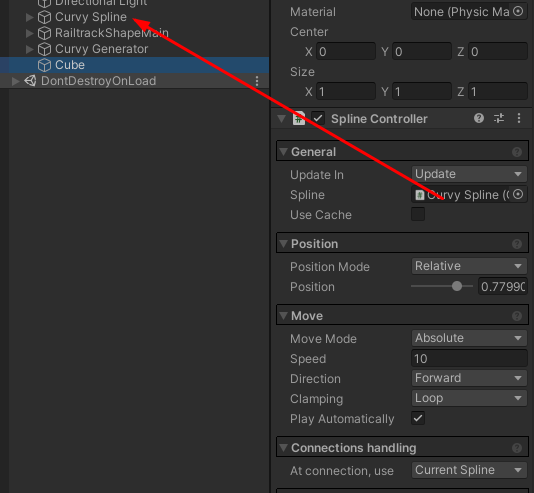Select DontDestroyOnLoad scene row
Viewport: 534px width, 493px height.
coord(135,81)
